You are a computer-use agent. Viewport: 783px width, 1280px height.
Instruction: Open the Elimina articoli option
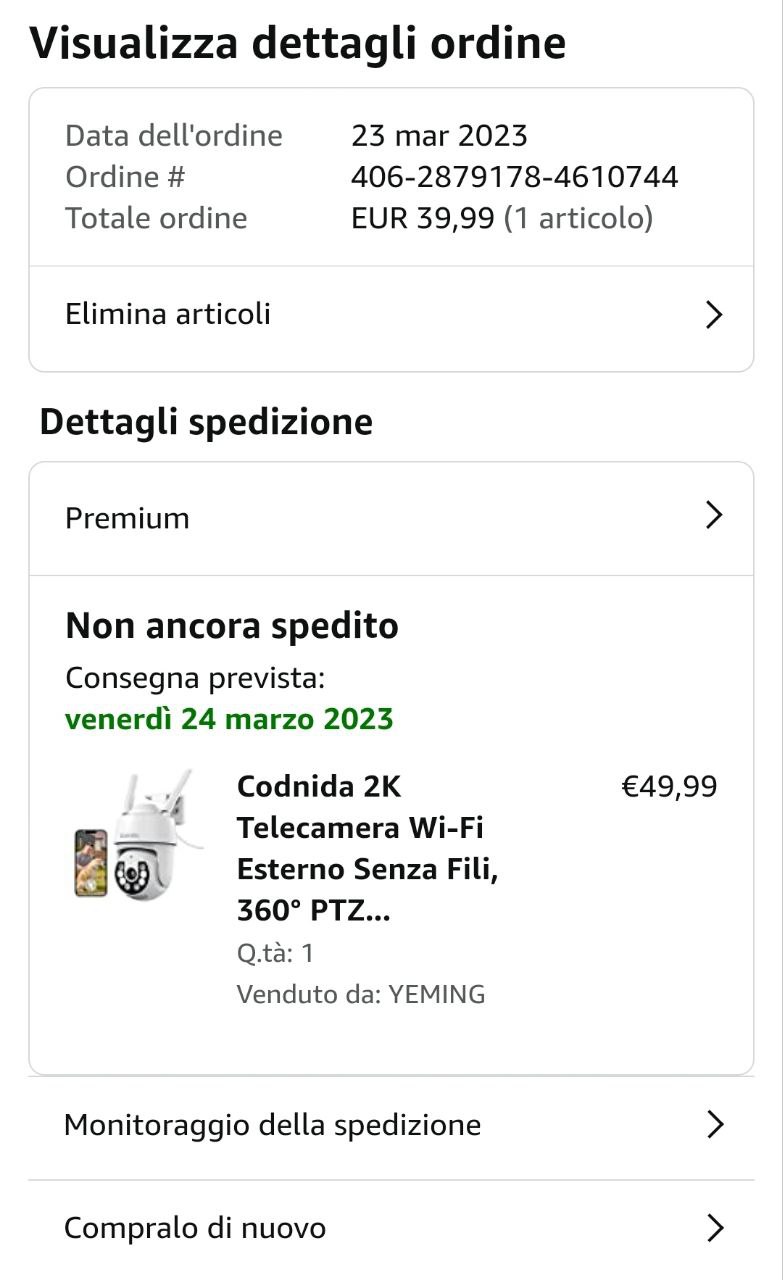(x=168, y=314)
